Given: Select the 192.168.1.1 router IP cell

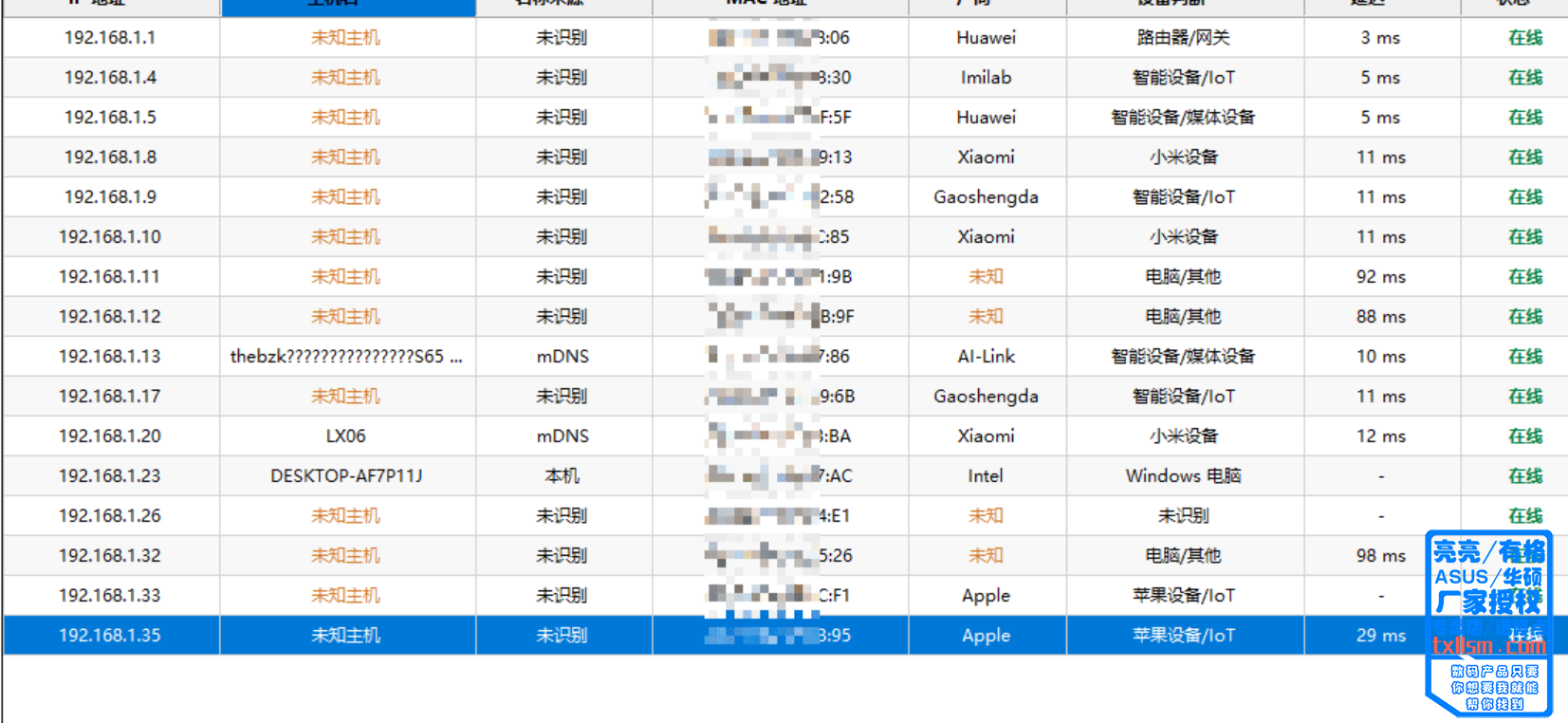Looking at the screenshot, I should coord(110,37).
